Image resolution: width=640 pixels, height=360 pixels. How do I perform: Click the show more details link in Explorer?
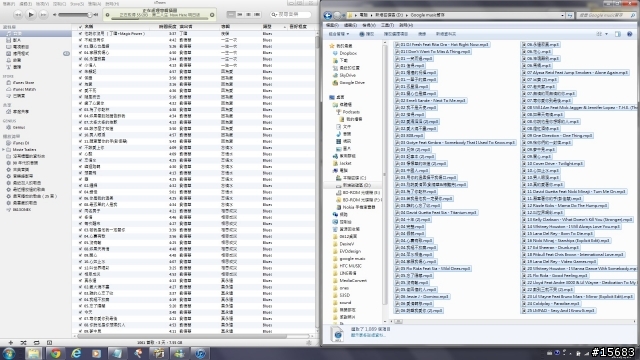(x=368, y=335)
